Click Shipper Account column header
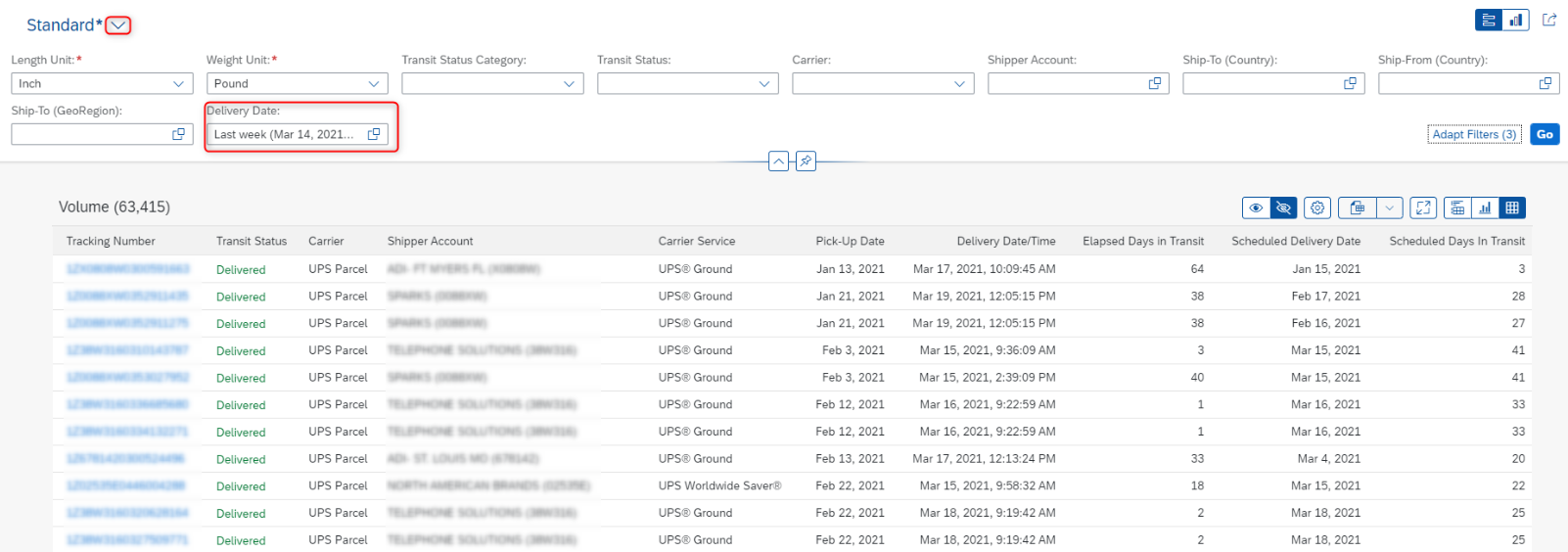 tap(430, 242)
